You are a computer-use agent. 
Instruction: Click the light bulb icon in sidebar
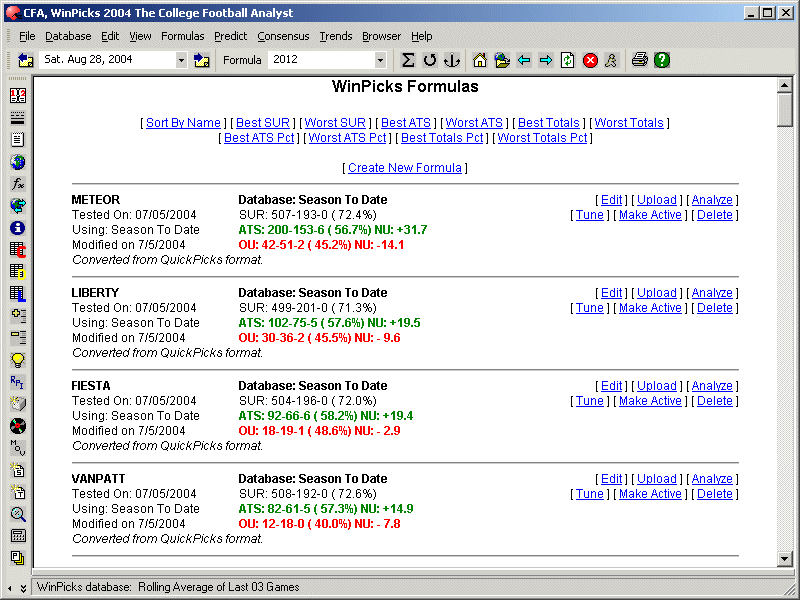18,360
